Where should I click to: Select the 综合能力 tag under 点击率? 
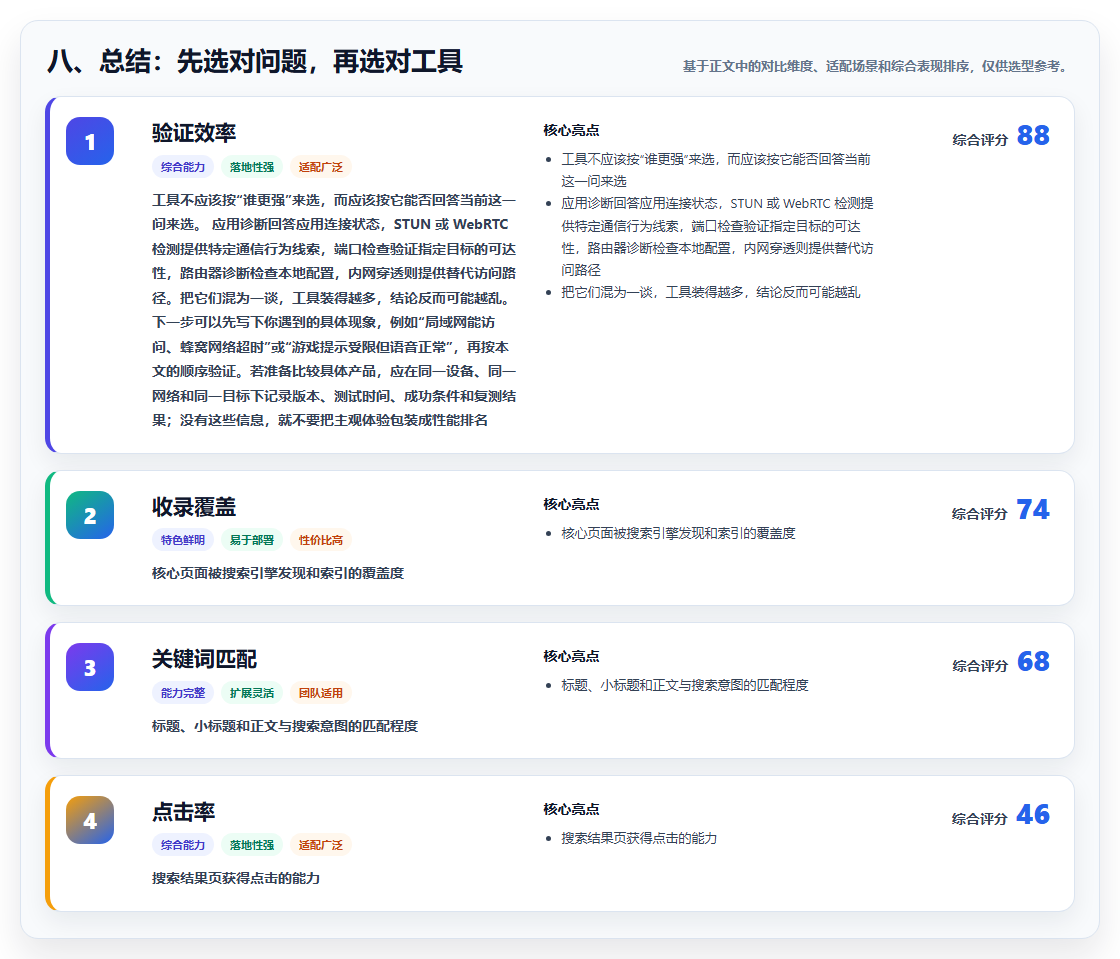[x=183, y=845]
